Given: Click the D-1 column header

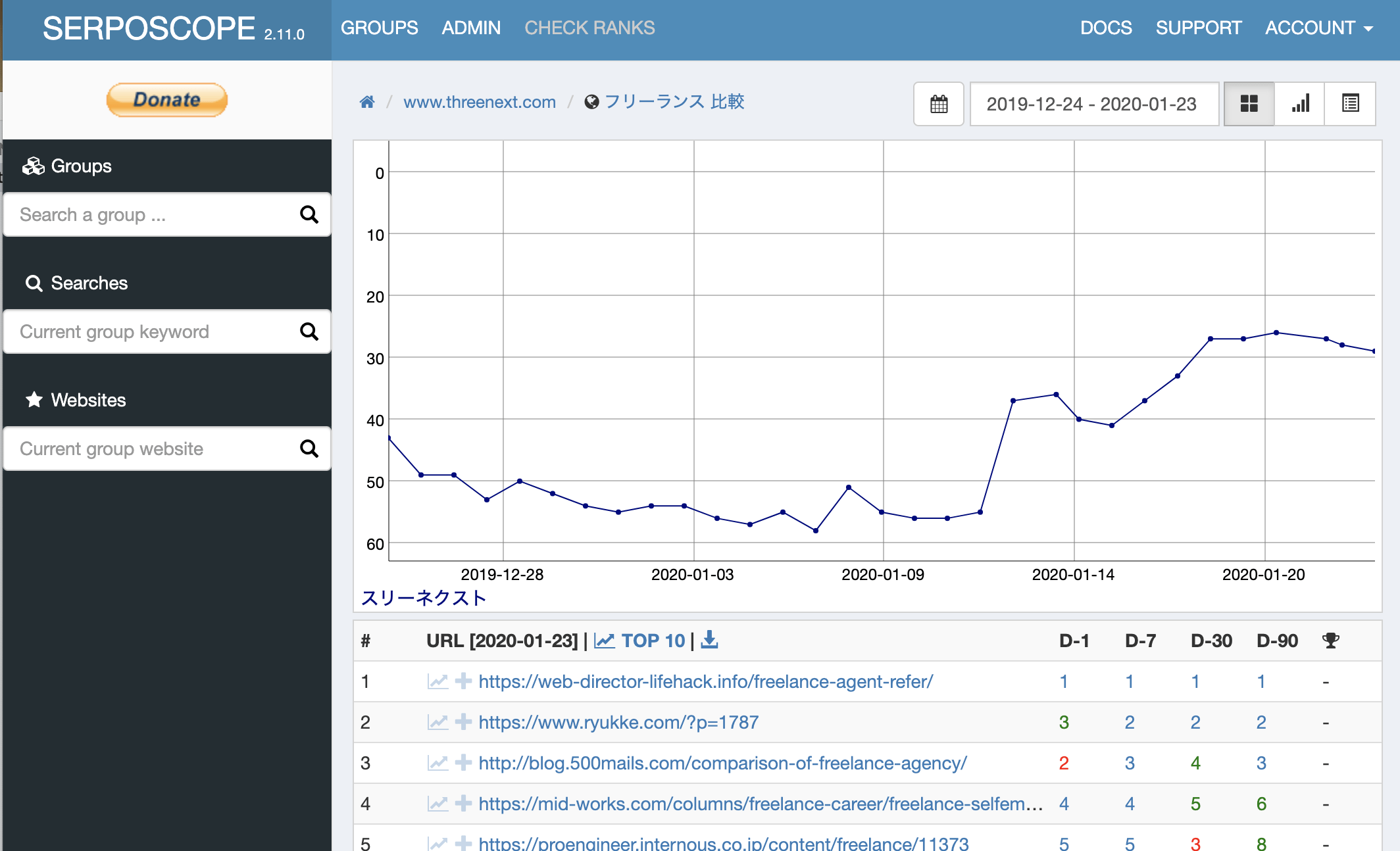Looking at the screenshot, I should (x=1074, y=641).
